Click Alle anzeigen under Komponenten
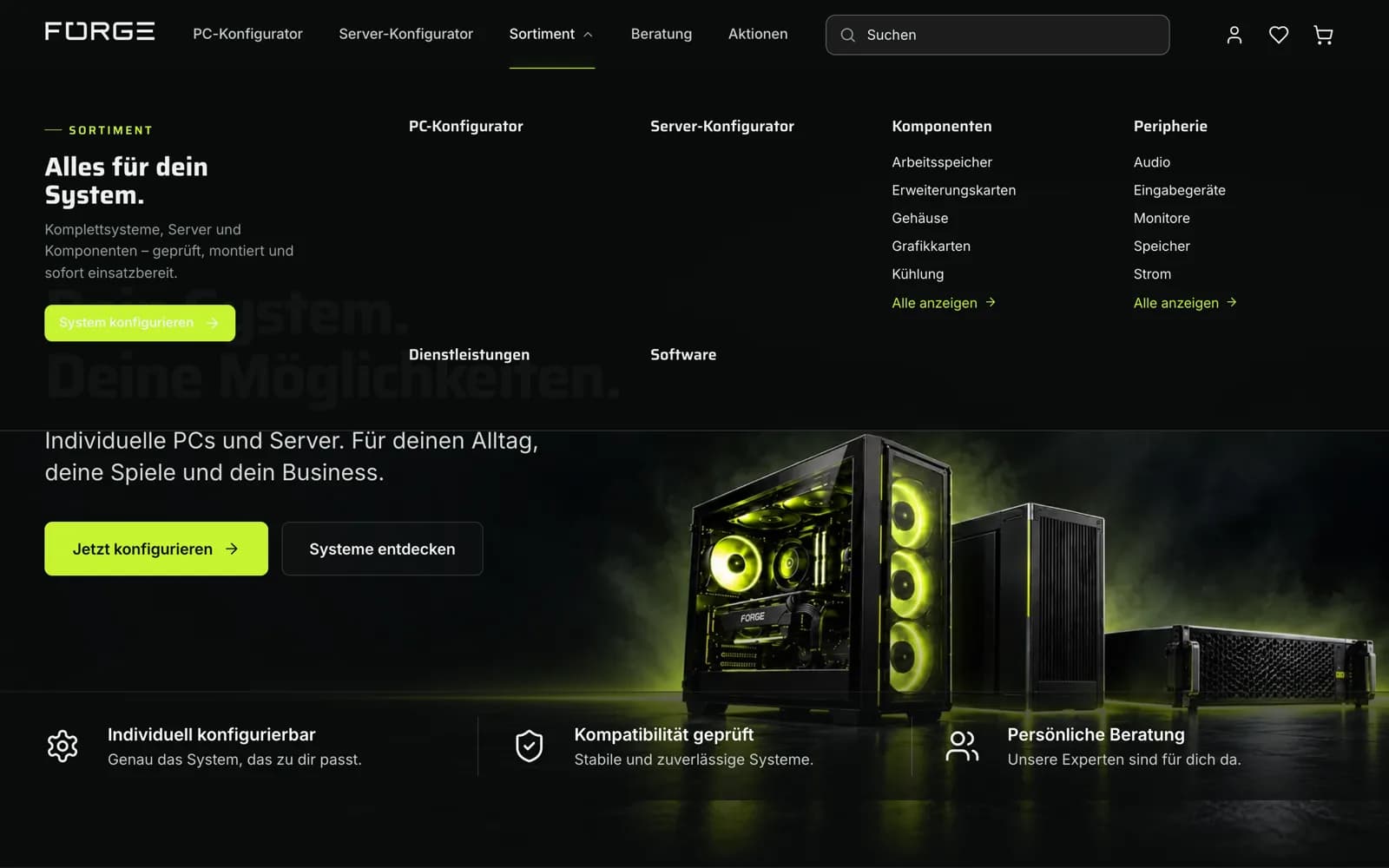The width and height of the screenshot is (1389, 868). point(944,303)
